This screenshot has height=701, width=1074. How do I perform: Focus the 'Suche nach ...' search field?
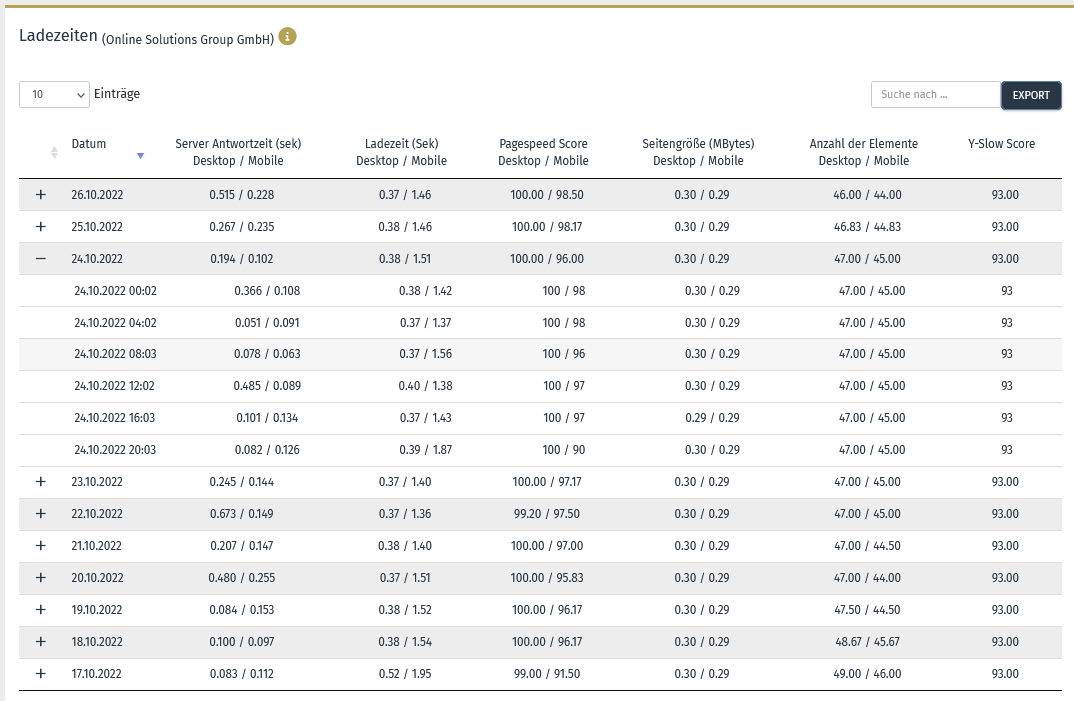tap(936, 95)
